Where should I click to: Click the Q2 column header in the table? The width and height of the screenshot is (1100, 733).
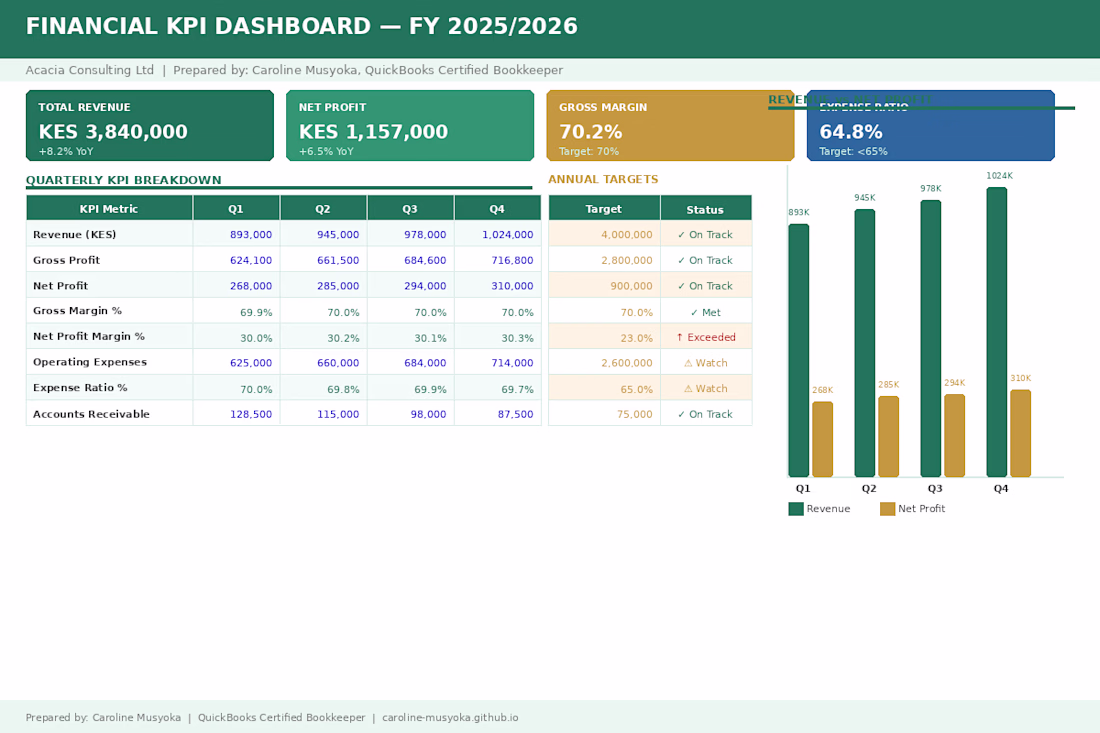[x=323, y=209]
